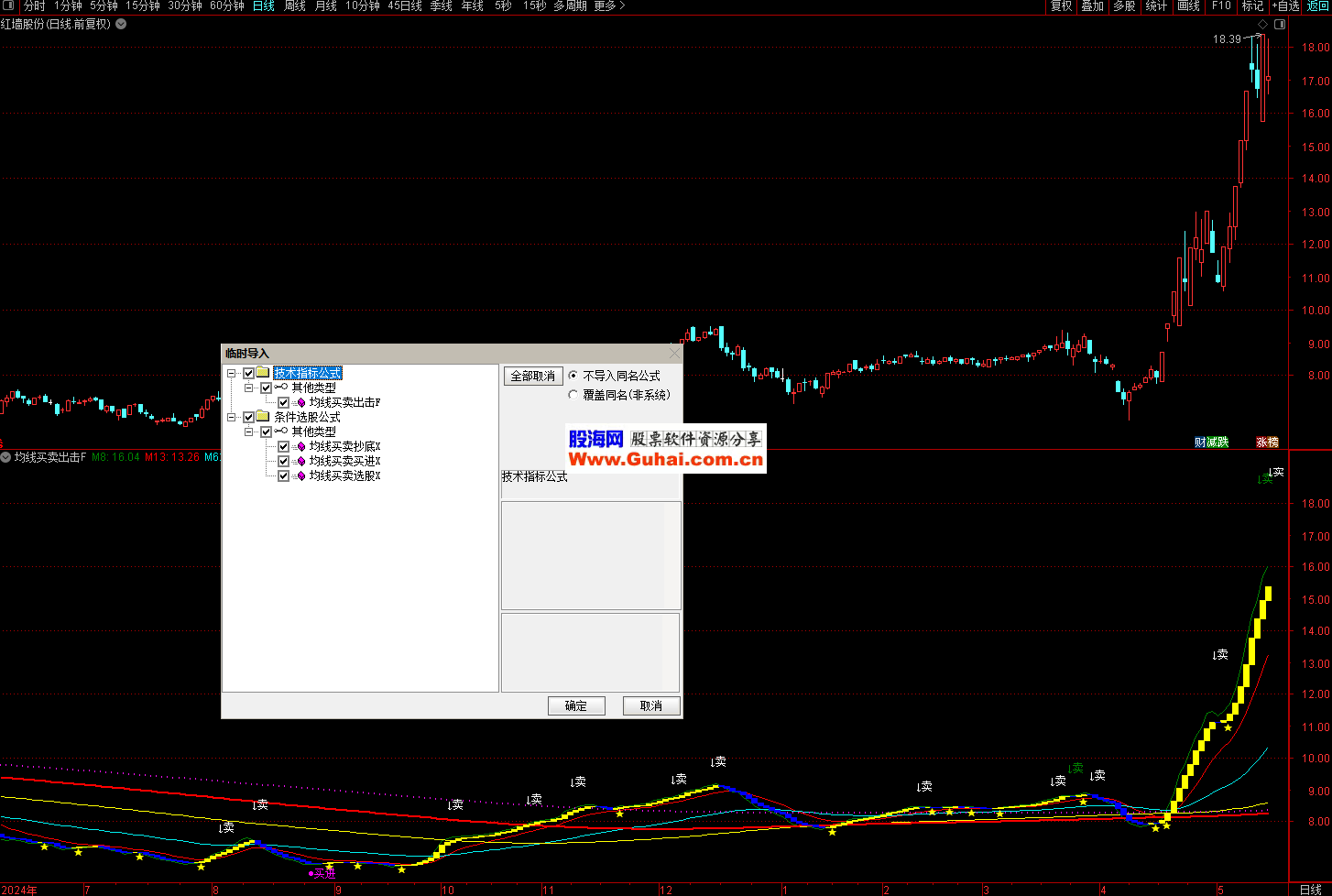Screen dimensions: 1332x896
Task: Uncheck the 均线买卖买进X checkbox
Action: (x=283, y=461)
